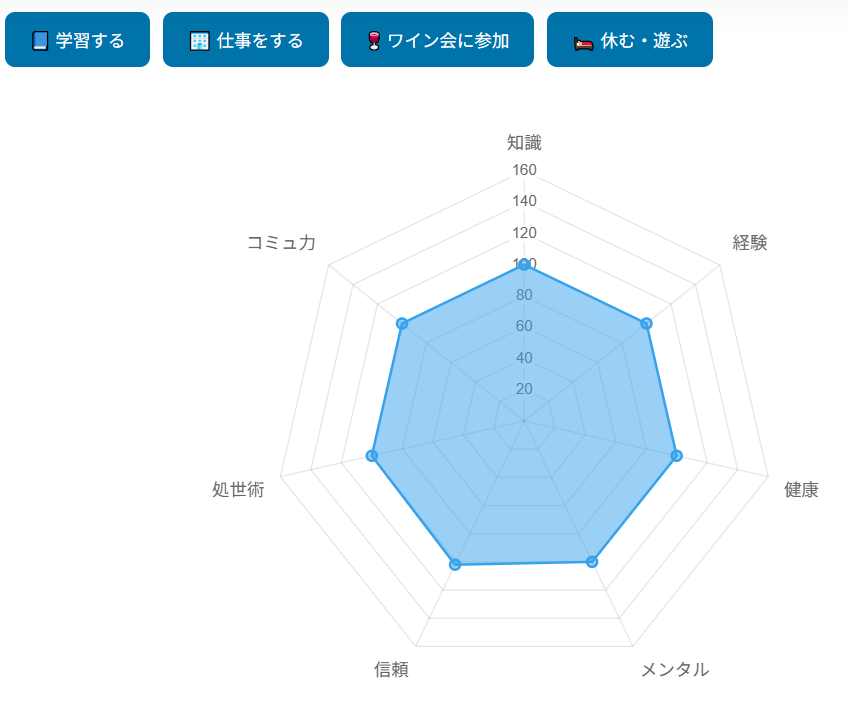This screenshot has width=848, height=703.
Task: Click the 160 scale tick label
Action: click(x=524, y=170)
